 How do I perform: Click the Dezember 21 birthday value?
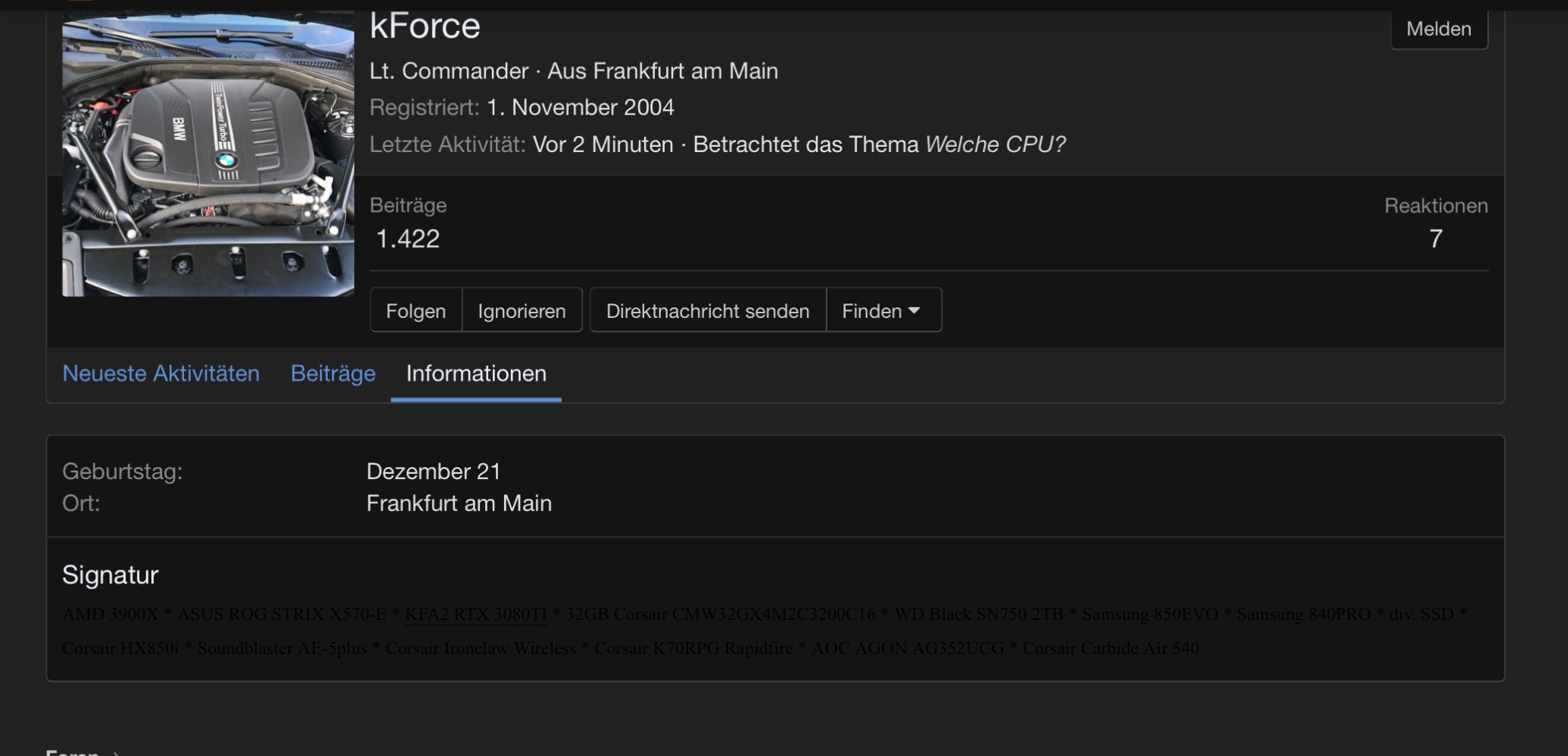point(433,472)
